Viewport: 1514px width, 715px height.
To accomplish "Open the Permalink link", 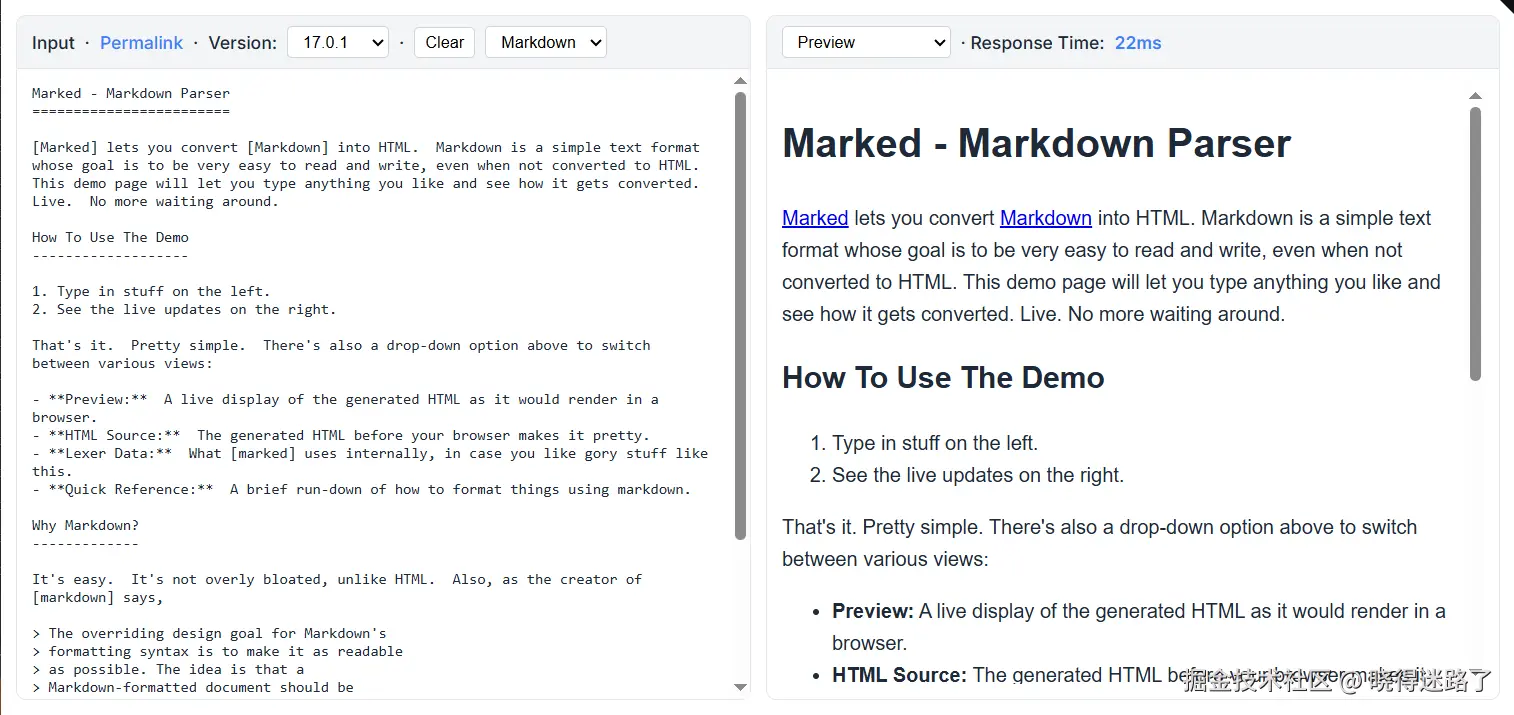I will click(x=141, y=43).
